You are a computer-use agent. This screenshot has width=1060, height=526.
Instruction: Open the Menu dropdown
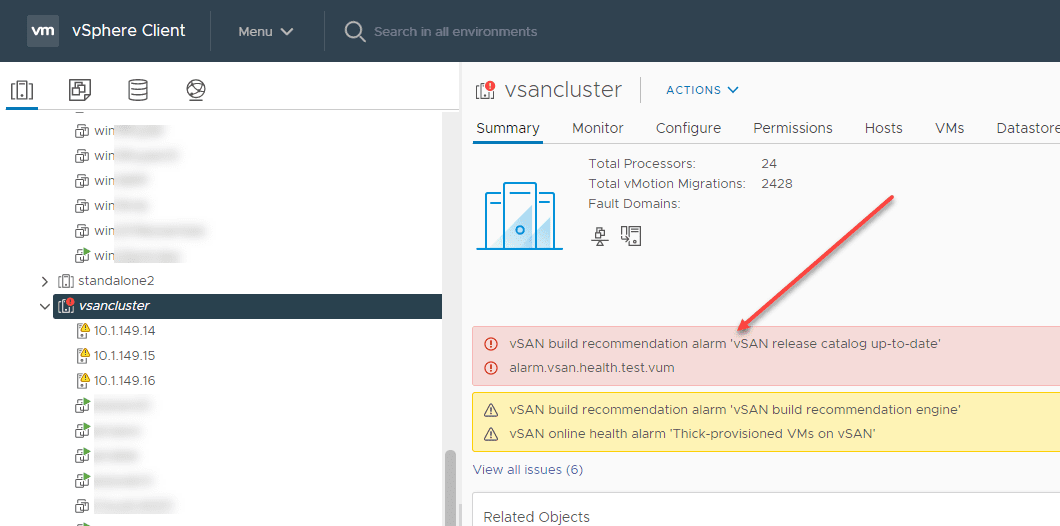pyautogui.click(x=266, y=32)
